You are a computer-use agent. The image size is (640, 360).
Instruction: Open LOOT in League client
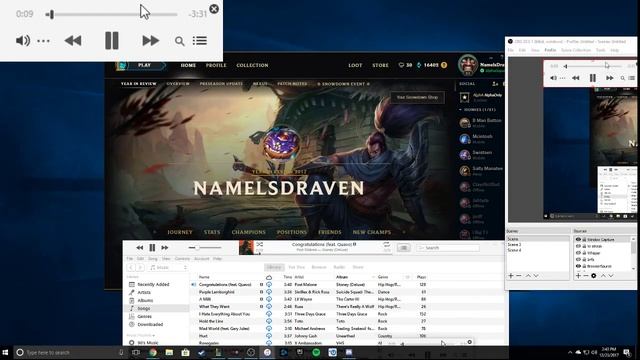pos(355,65)
